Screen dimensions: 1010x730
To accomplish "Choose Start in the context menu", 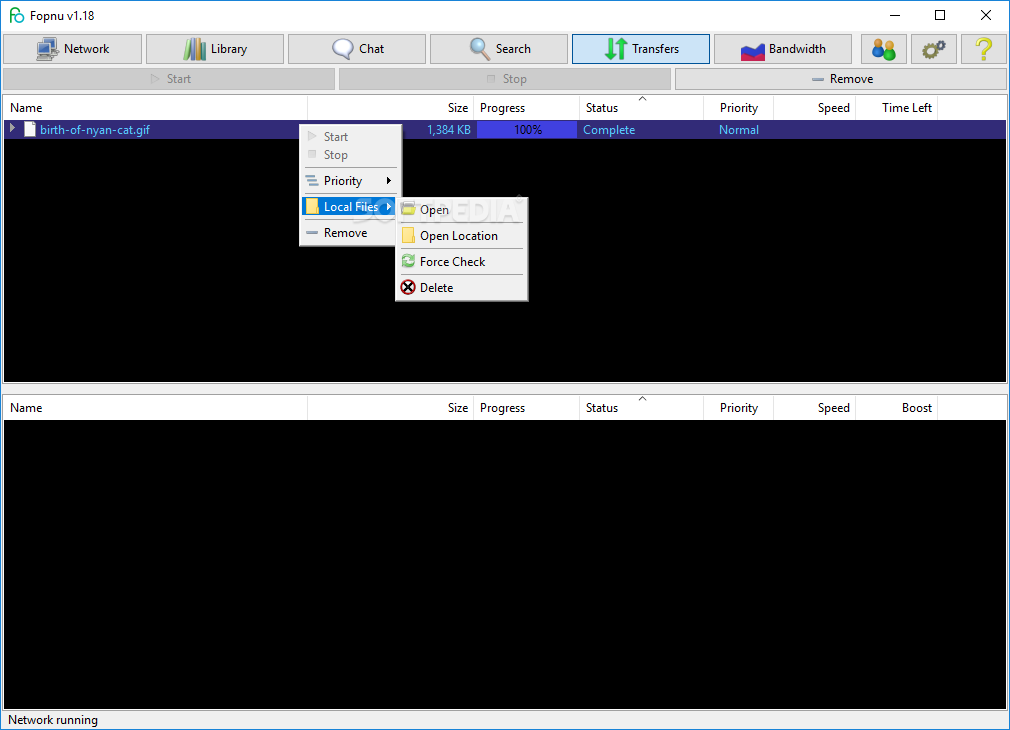I will click(350, 137).
